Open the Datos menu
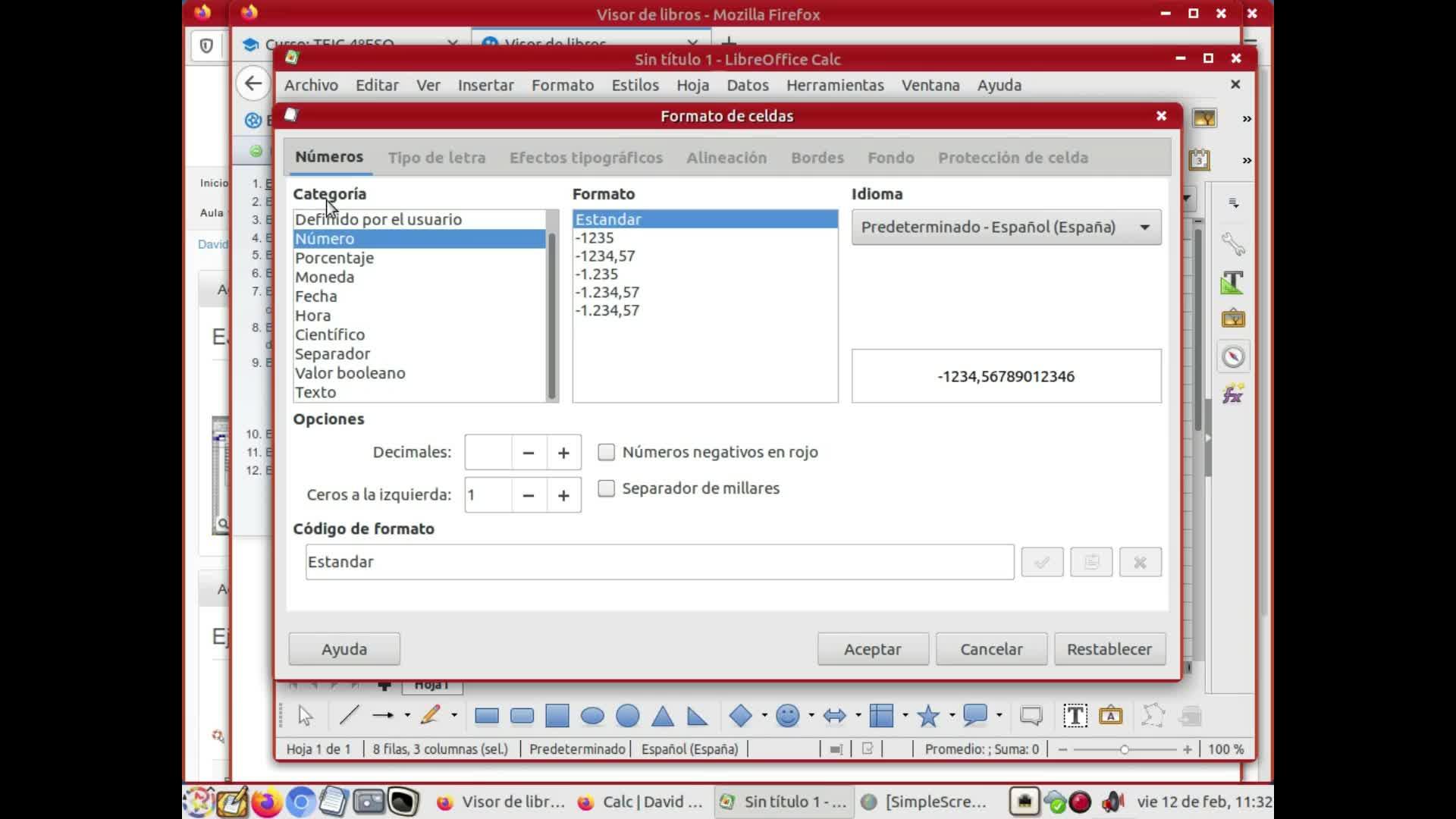The image size is (1456, 819). tap(747, 85)
